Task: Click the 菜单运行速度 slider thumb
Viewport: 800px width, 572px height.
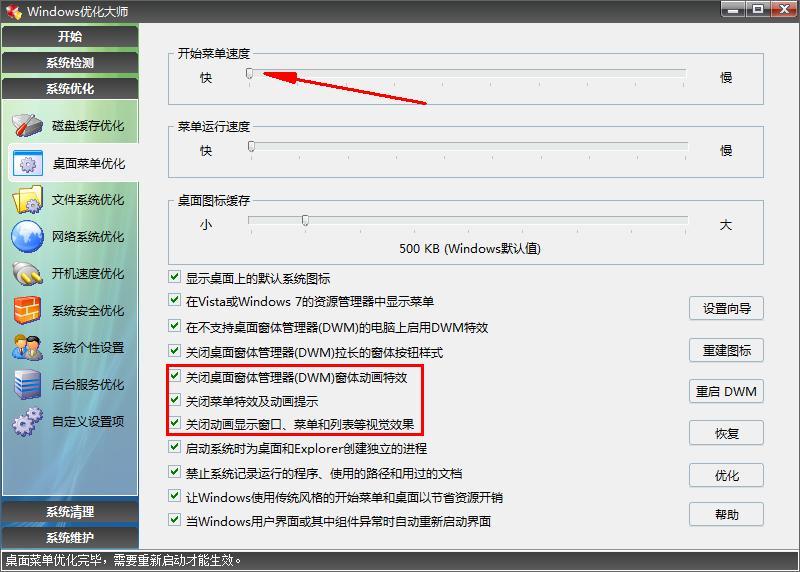Action: click(252, 146)
